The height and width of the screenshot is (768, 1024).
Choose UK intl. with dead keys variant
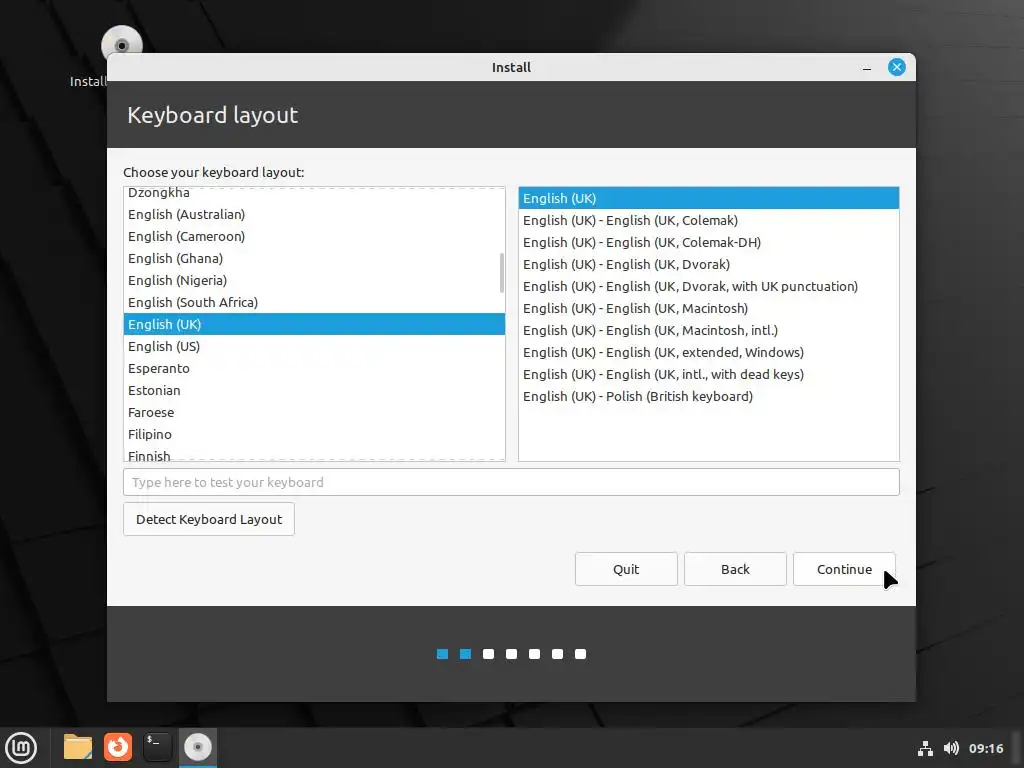(709, 374)
